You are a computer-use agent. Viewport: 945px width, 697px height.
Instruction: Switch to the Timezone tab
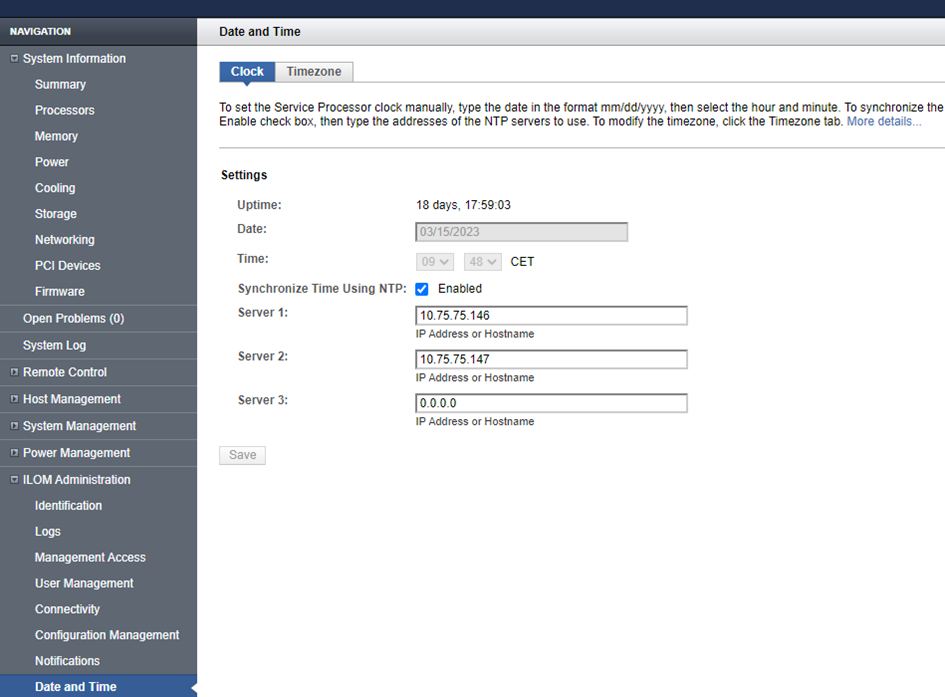coord(314,72)
